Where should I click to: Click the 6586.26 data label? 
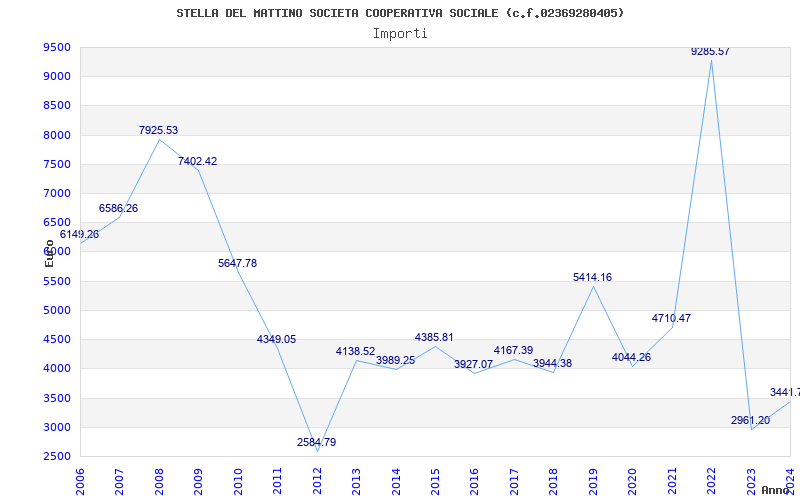click(118, 208)
